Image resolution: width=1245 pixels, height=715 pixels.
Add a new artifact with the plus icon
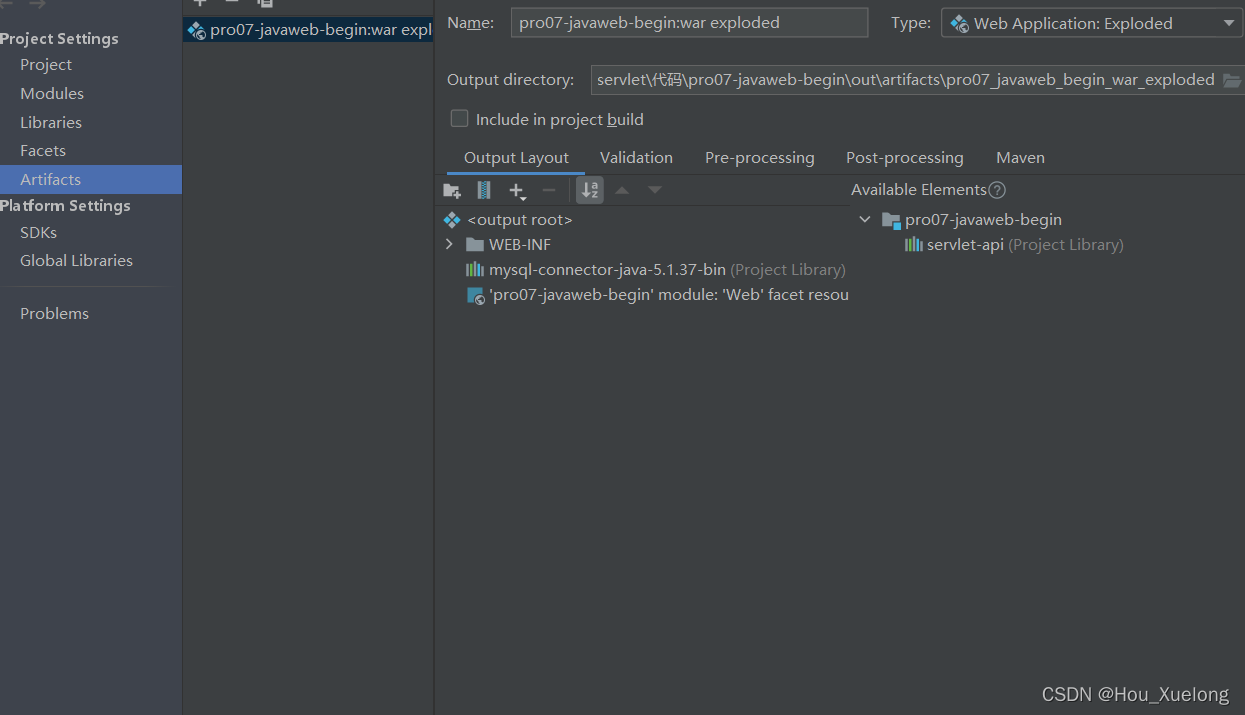click(x=199, y=4)
